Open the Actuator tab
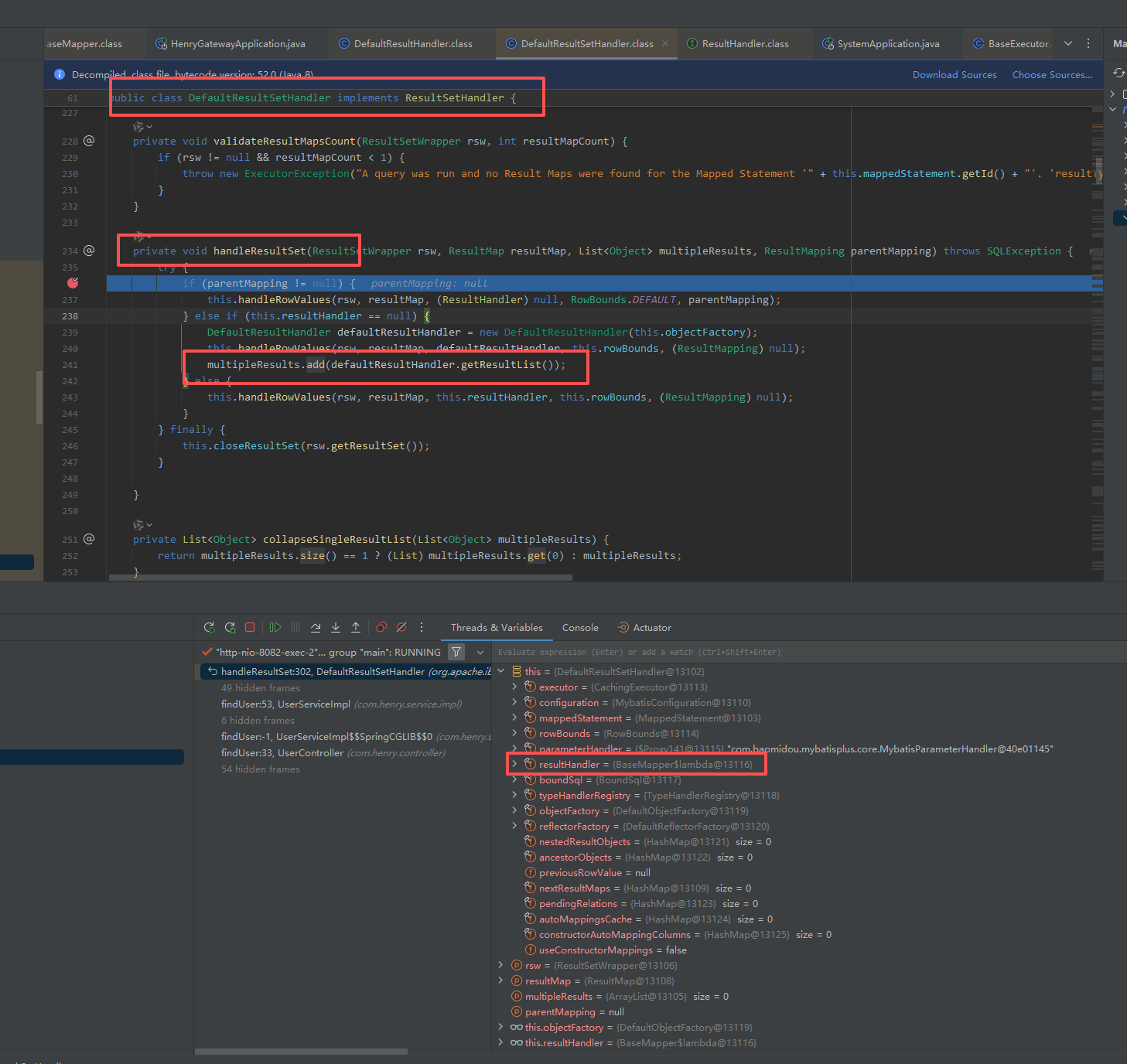 644,627
